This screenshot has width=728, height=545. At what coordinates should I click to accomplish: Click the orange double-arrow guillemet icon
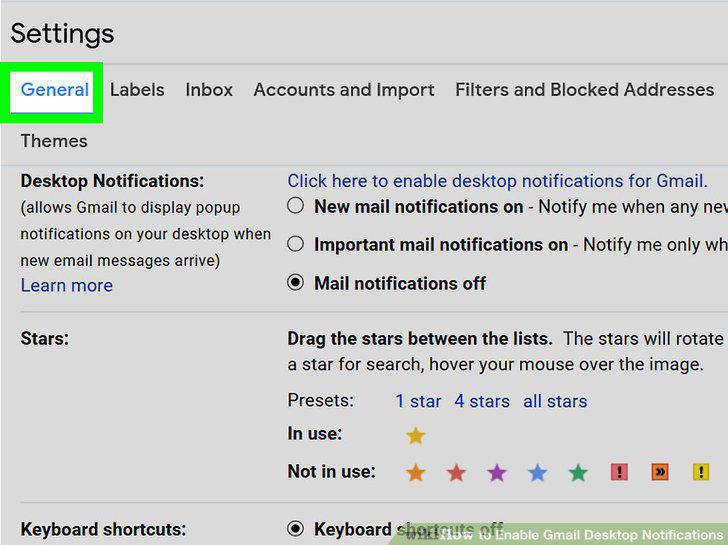(x=660, y=472)
